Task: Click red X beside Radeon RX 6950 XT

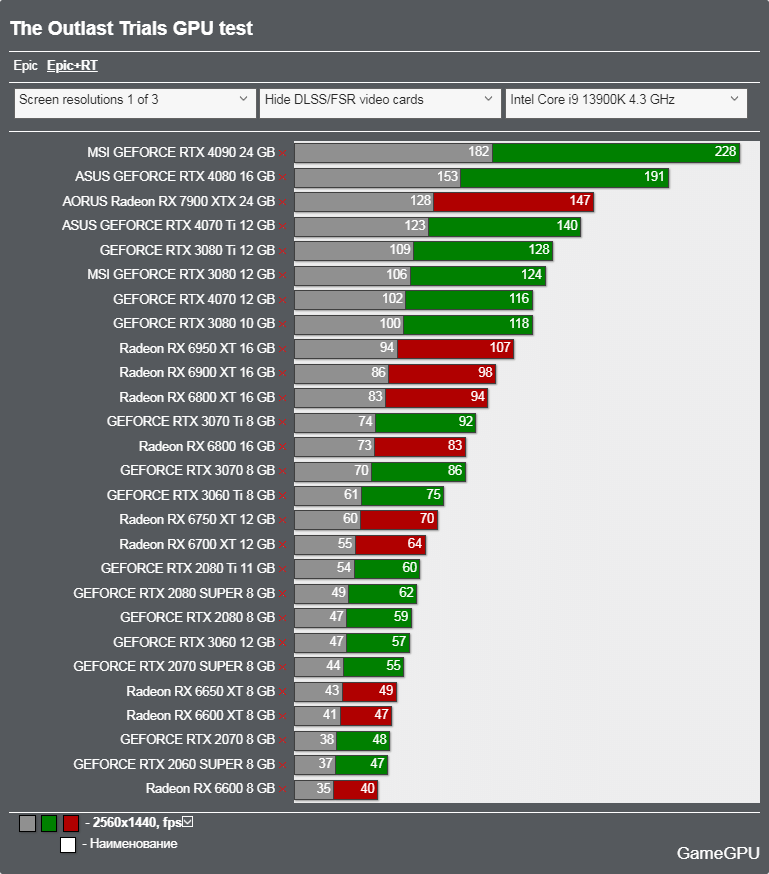Action: tap(283, 349)
